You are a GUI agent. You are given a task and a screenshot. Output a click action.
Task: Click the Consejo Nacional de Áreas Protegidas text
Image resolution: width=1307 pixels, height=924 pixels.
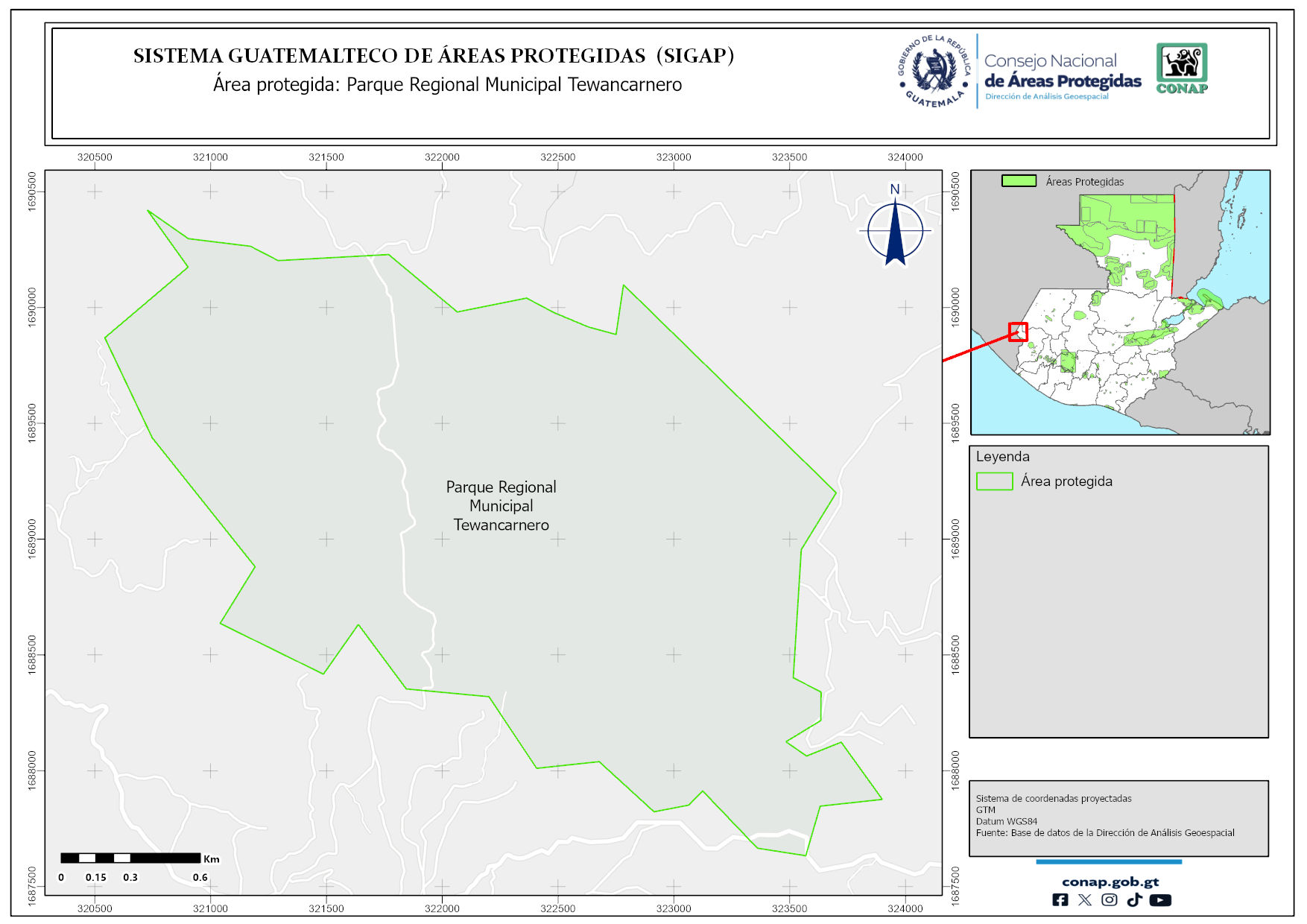[1062, 72]
